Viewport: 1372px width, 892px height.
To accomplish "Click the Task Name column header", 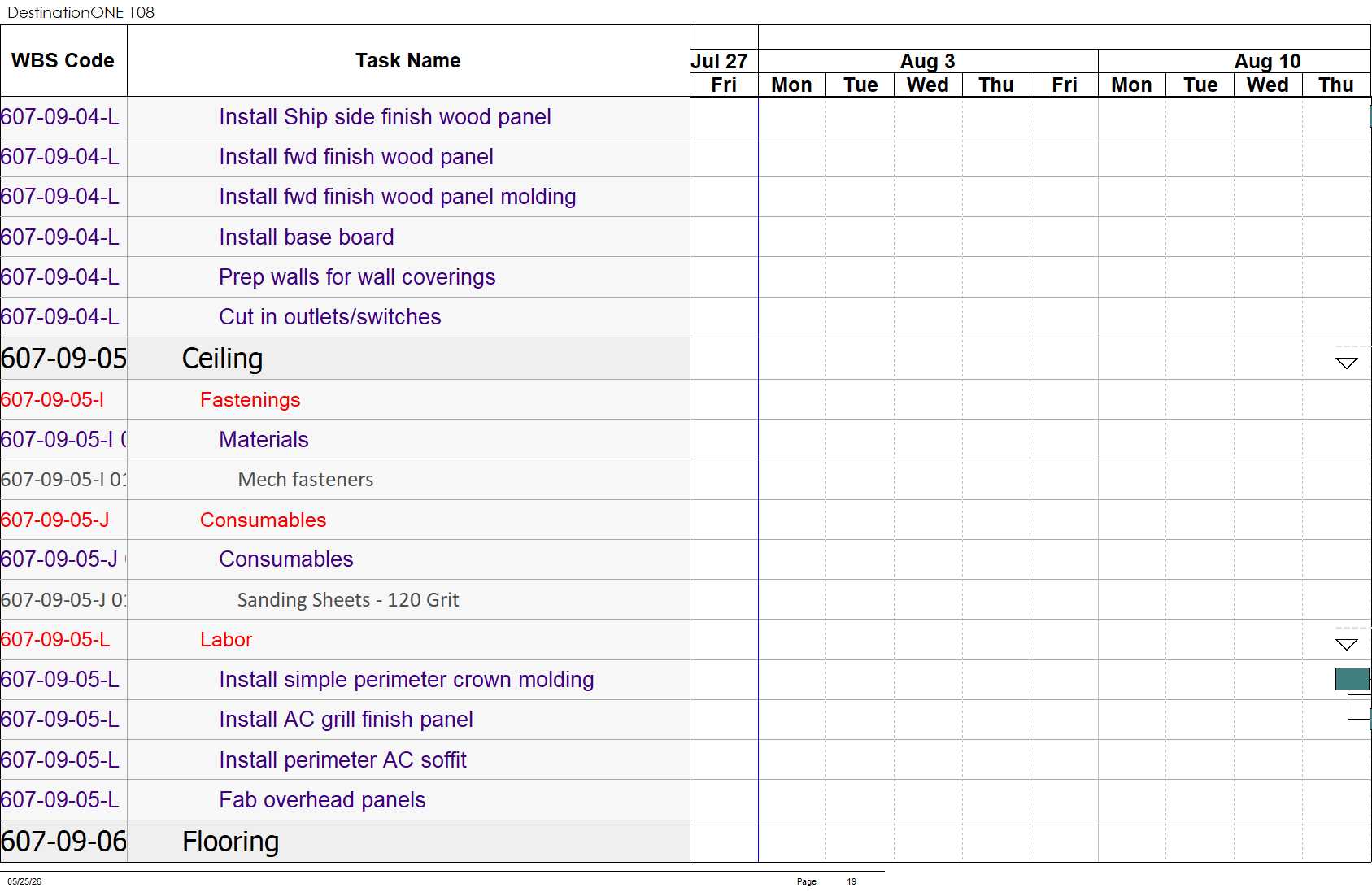I will pyautogui.click(x=408, y=61).
